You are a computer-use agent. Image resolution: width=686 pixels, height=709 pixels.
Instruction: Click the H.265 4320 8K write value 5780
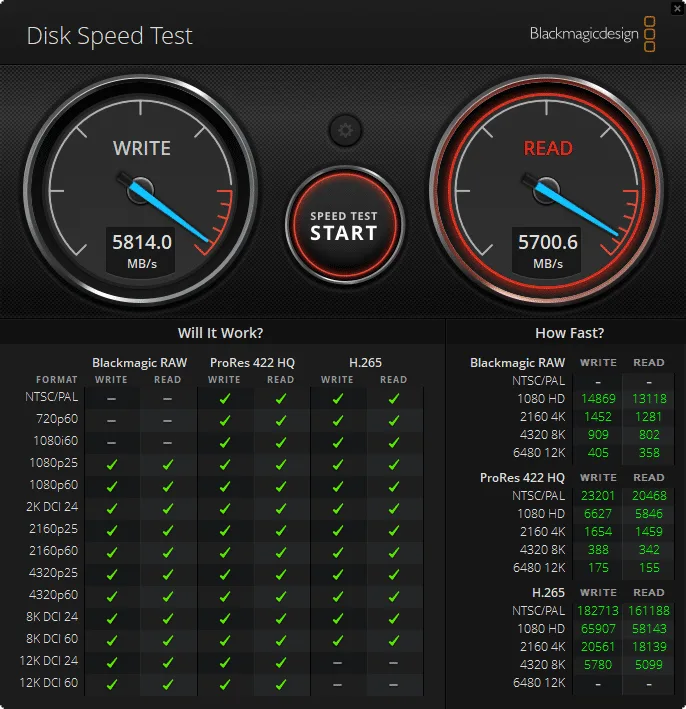tap(598, 665)
